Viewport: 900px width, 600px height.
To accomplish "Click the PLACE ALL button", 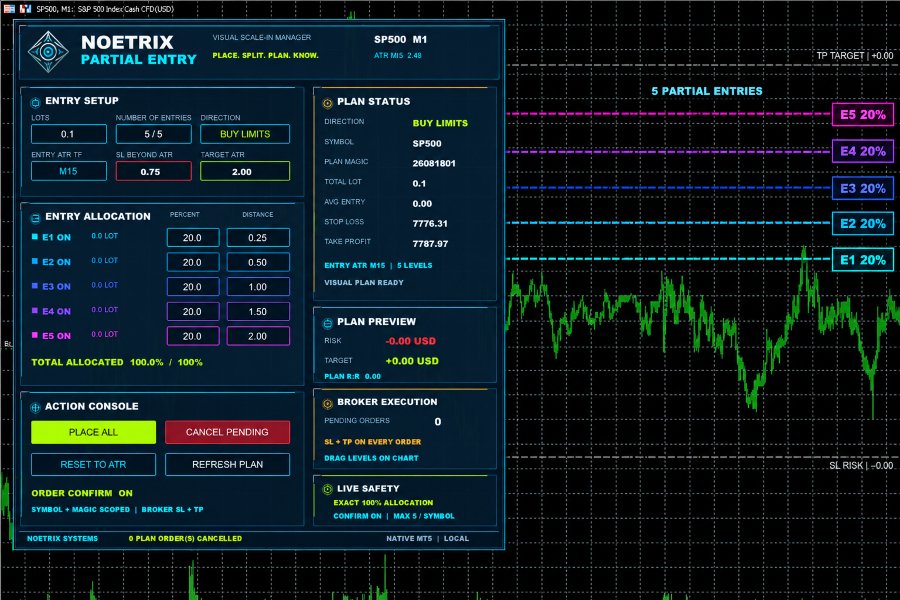I will pyautogui.click(x=93, y=432).
